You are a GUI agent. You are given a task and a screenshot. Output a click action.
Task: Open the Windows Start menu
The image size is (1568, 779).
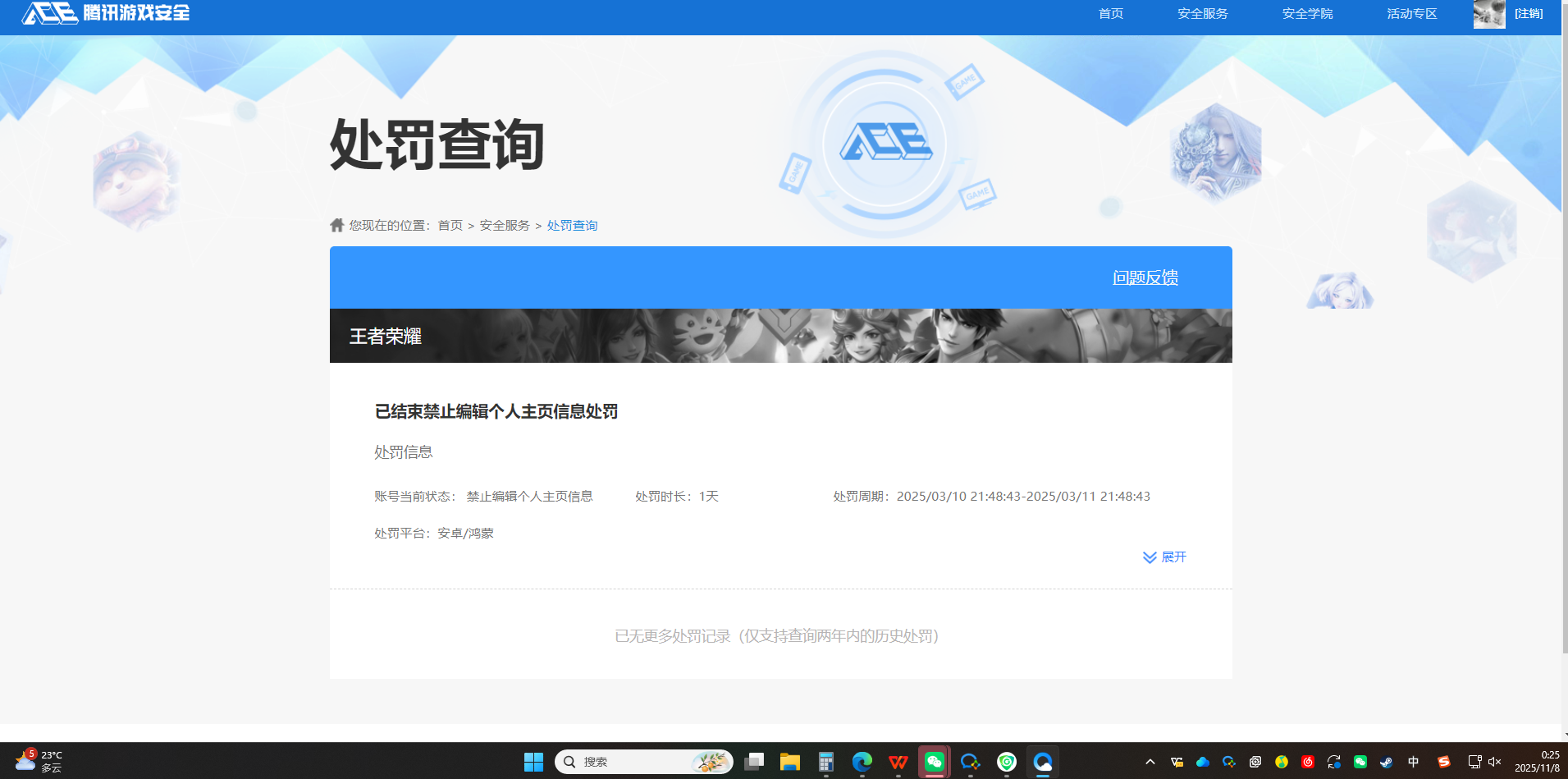pyautogui.click(x=533, y=762)
